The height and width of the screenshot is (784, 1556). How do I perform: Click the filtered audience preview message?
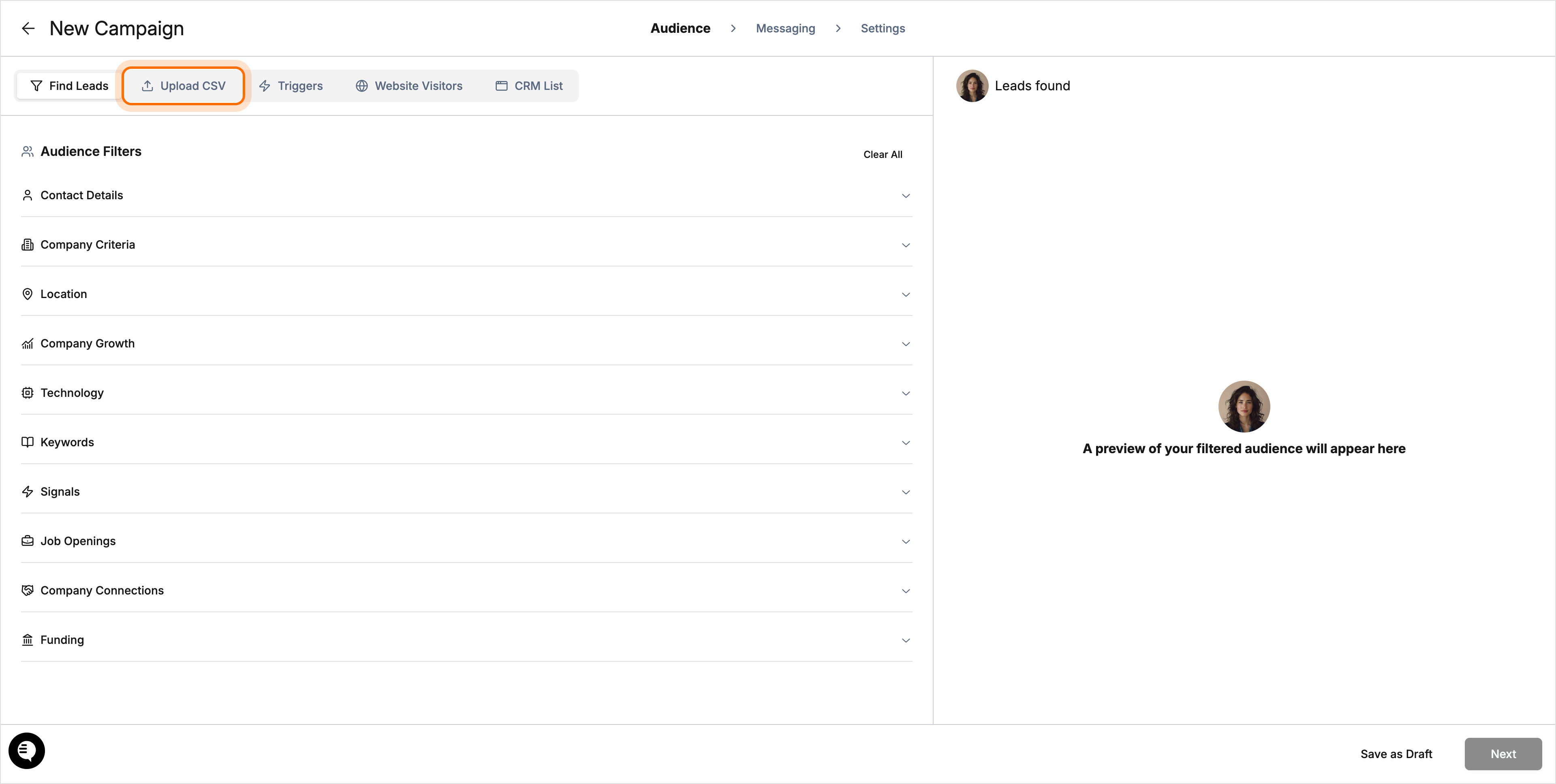click(1244, 448)
